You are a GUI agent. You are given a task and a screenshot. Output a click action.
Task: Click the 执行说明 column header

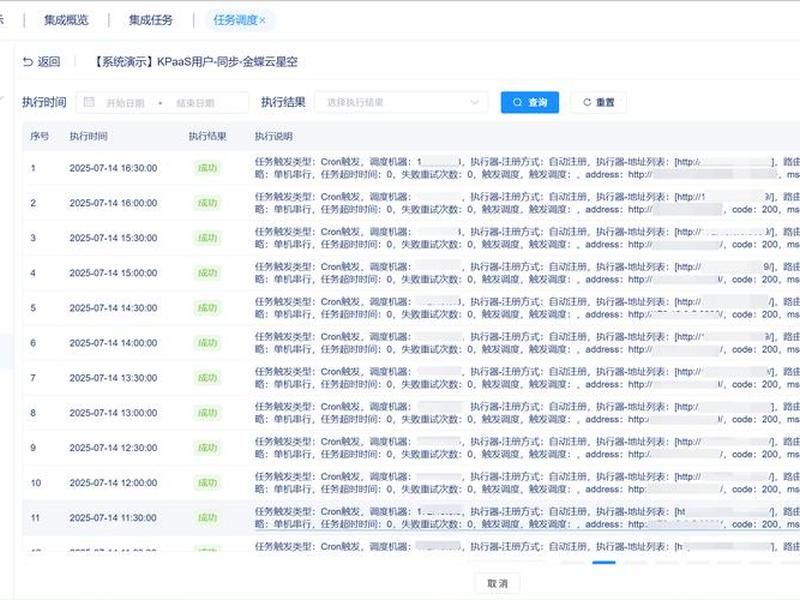(x=273, y=136)
